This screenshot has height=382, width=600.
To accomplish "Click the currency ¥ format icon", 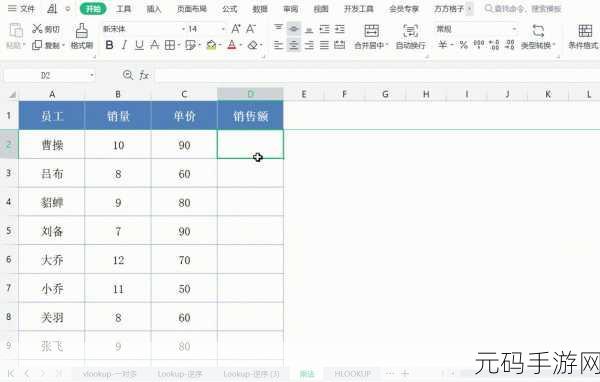I will (443, 45).
